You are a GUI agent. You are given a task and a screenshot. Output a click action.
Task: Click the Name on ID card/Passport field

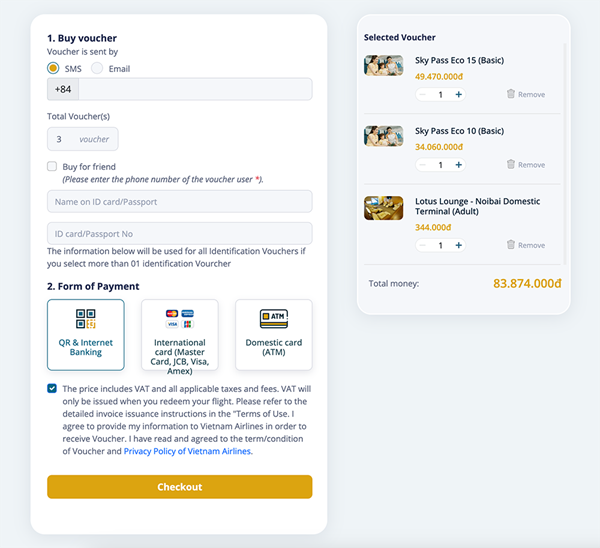tap(180, 201)
